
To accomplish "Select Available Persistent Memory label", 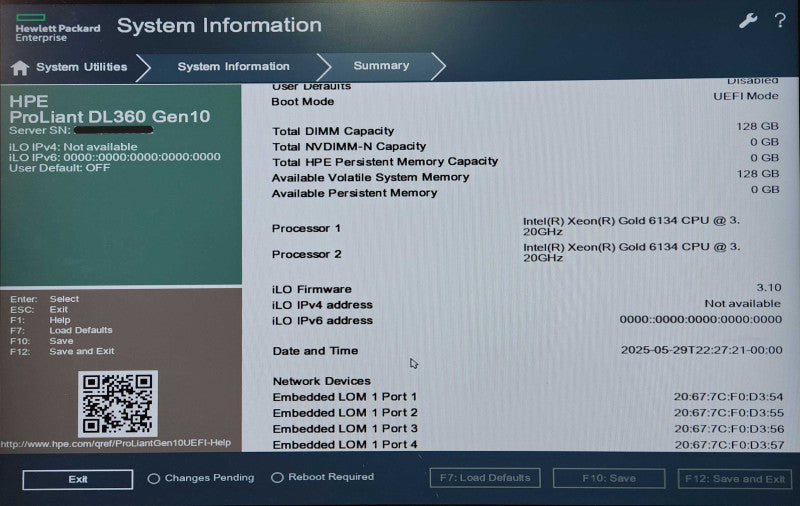I will click(355, 193).
